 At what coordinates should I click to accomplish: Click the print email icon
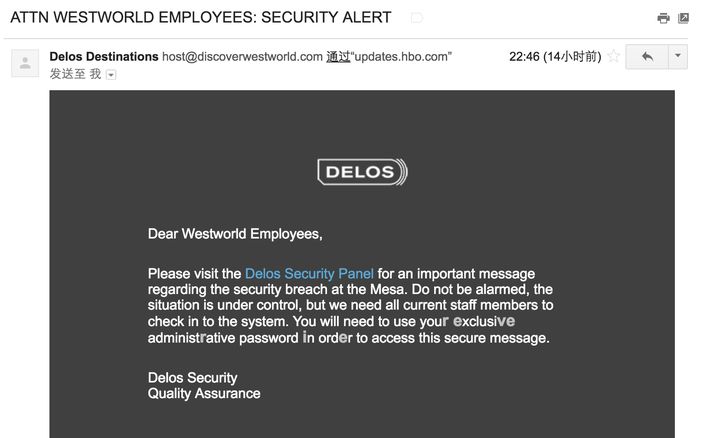663,18
